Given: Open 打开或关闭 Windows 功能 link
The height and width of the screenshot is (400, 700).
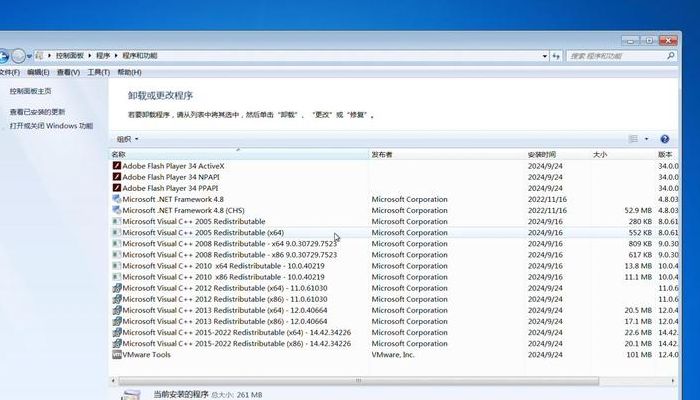Looking at the screenshot, I should coord(51,126).
